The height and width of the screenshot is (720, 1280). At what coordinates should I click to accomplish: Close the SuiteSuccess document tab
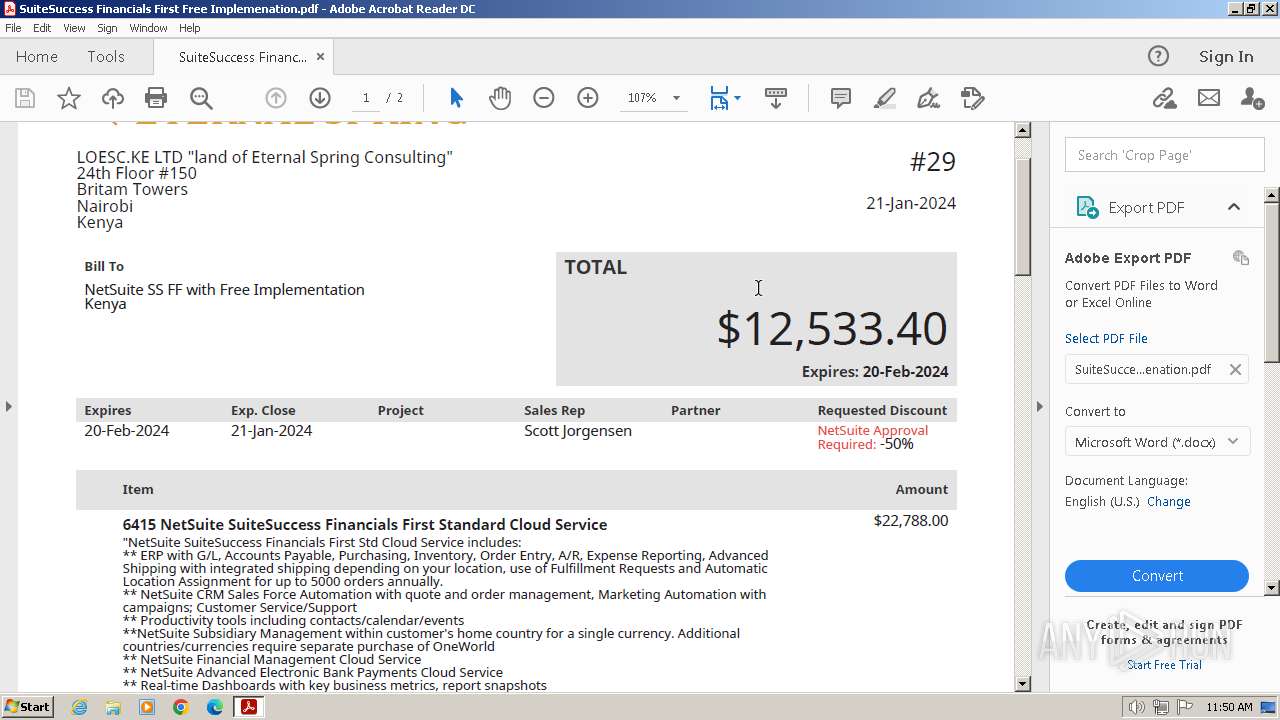pos(320,57)
